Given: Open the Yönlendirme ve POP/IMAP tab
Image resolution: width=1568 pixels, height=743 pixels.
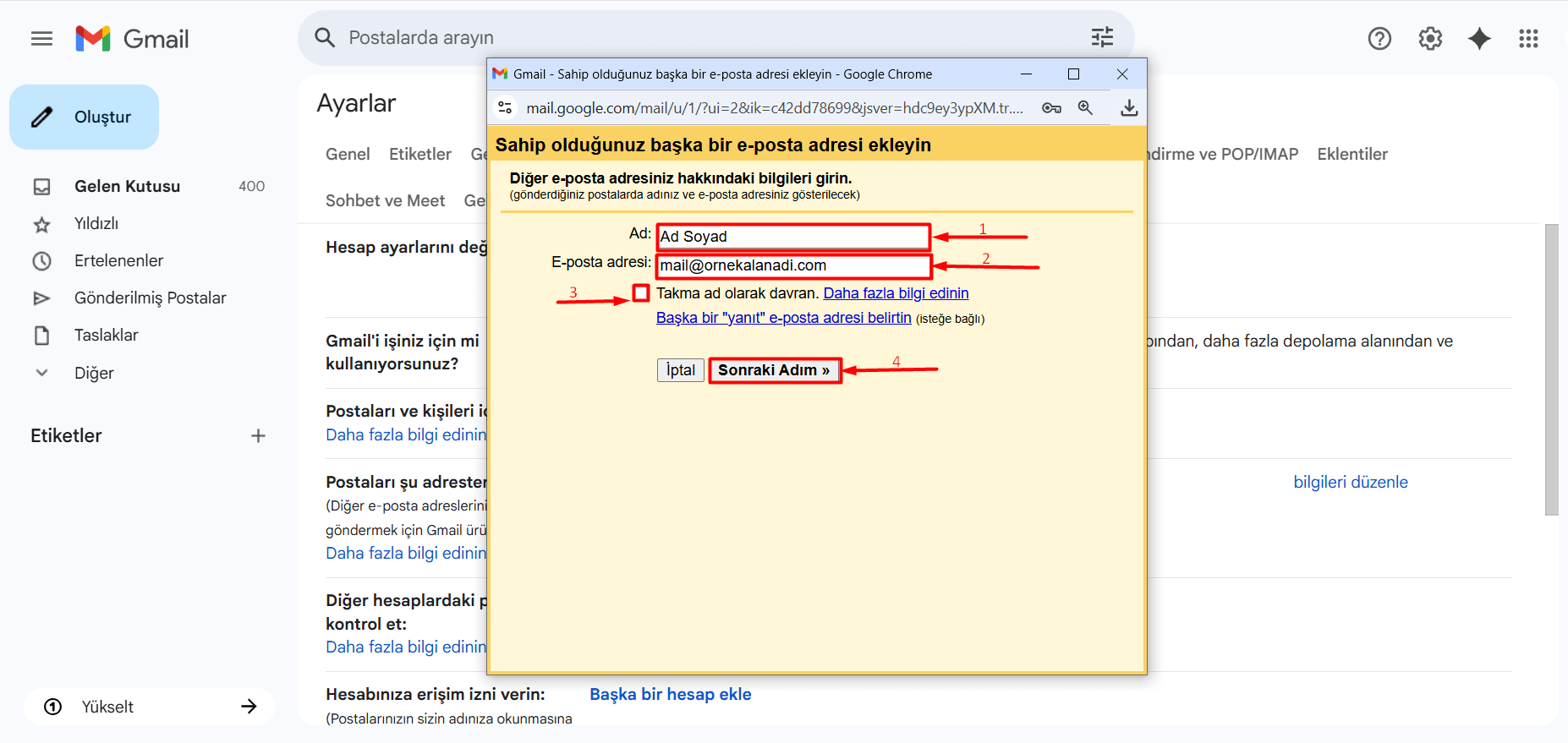Looking at the screenshot, I should [1223, 154].
